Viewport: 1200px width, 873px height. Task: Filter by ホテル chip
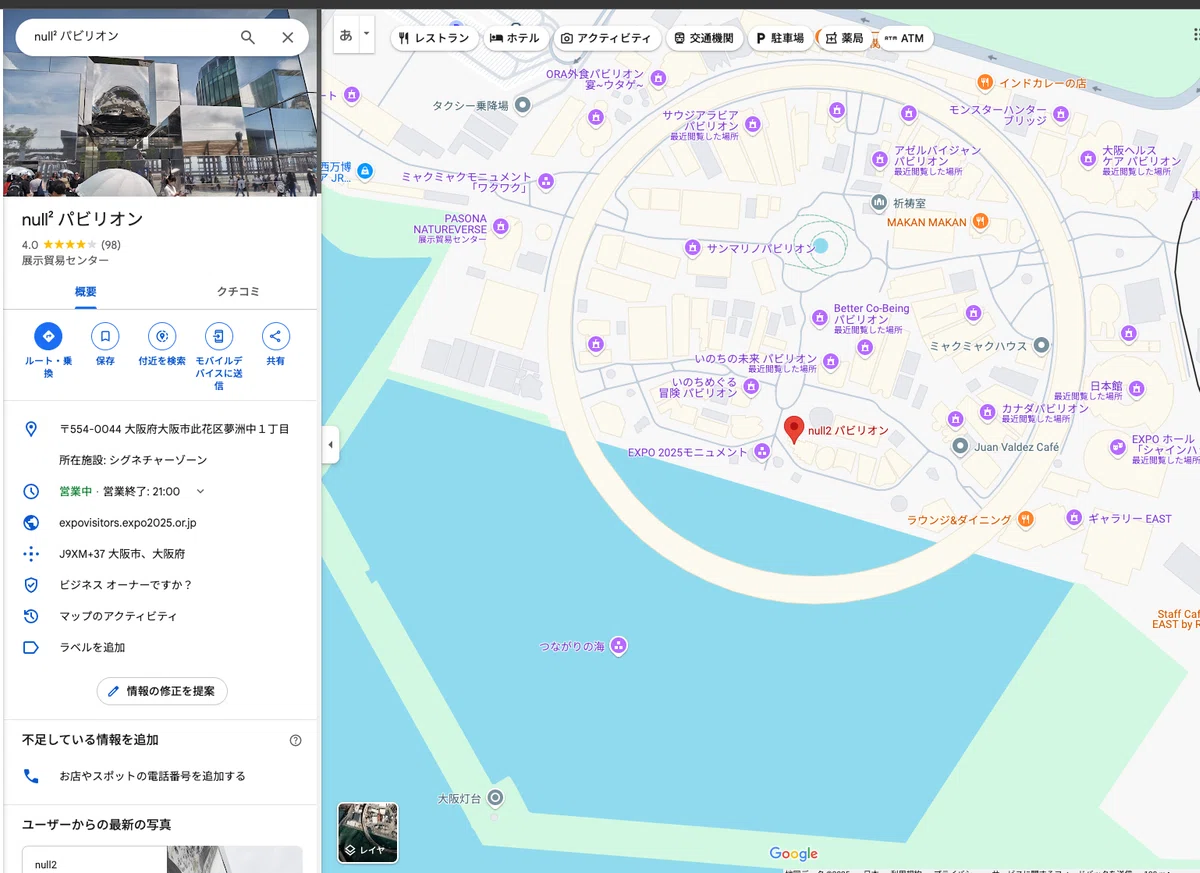pos(514,38)
